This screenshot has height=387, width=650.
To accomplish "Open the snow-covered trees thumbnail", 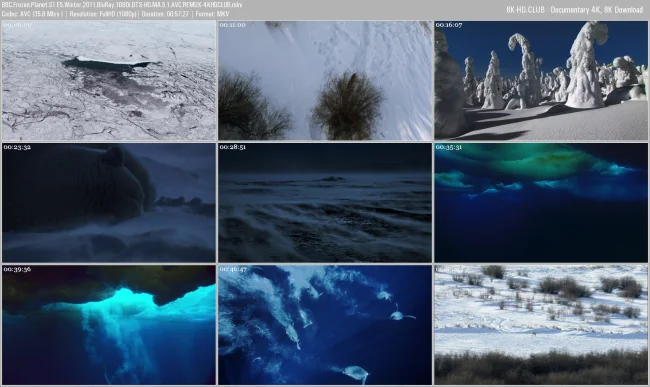I will click(x=541, y=80).
